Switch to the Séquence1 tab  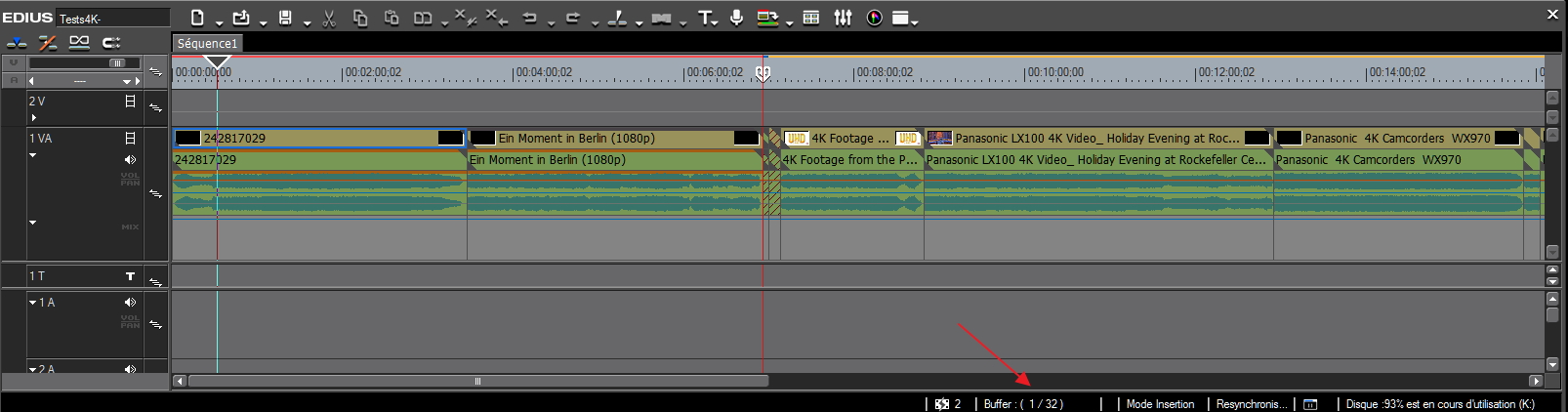point(207,44)
